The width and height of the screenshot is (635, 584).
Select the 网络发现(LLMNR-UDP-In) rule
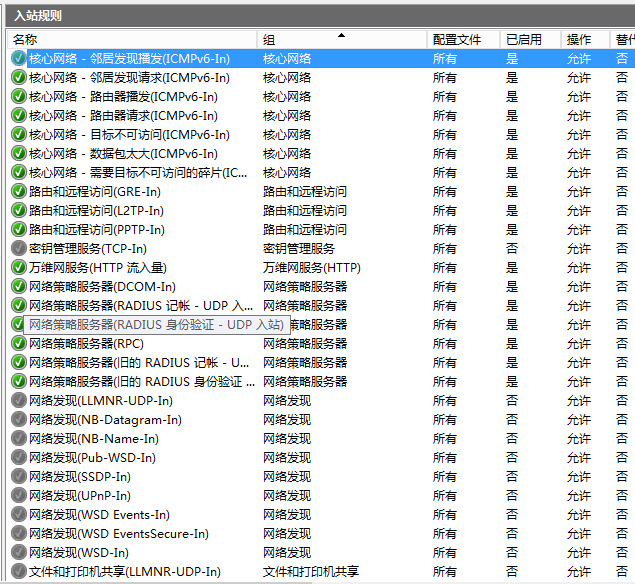point(101,401)
